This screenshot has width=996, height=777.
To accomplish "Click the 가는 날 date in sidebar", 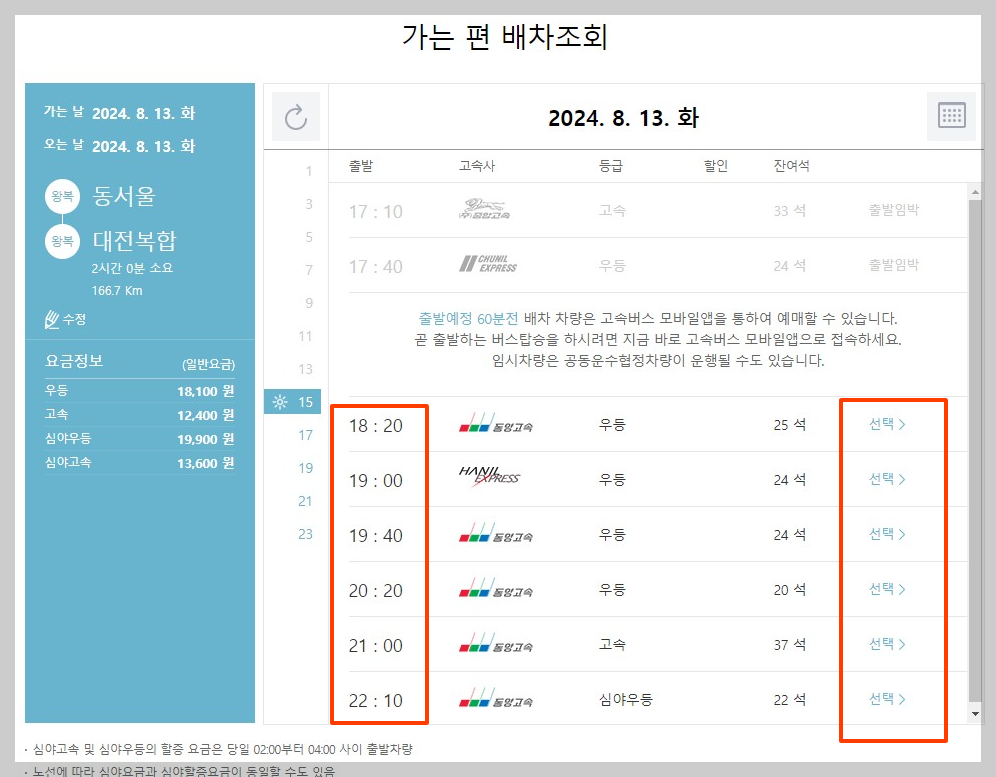I will click(x=144, y=113).
